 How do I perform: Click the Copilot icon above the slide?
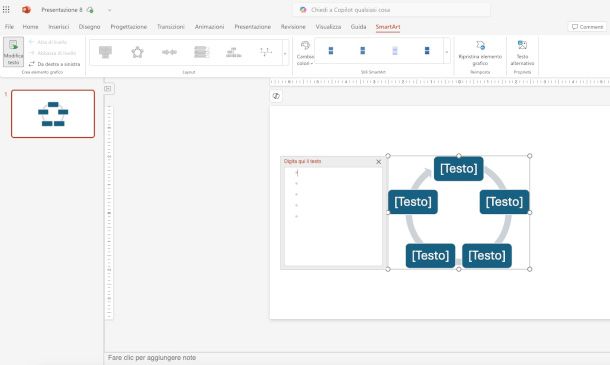276,96
